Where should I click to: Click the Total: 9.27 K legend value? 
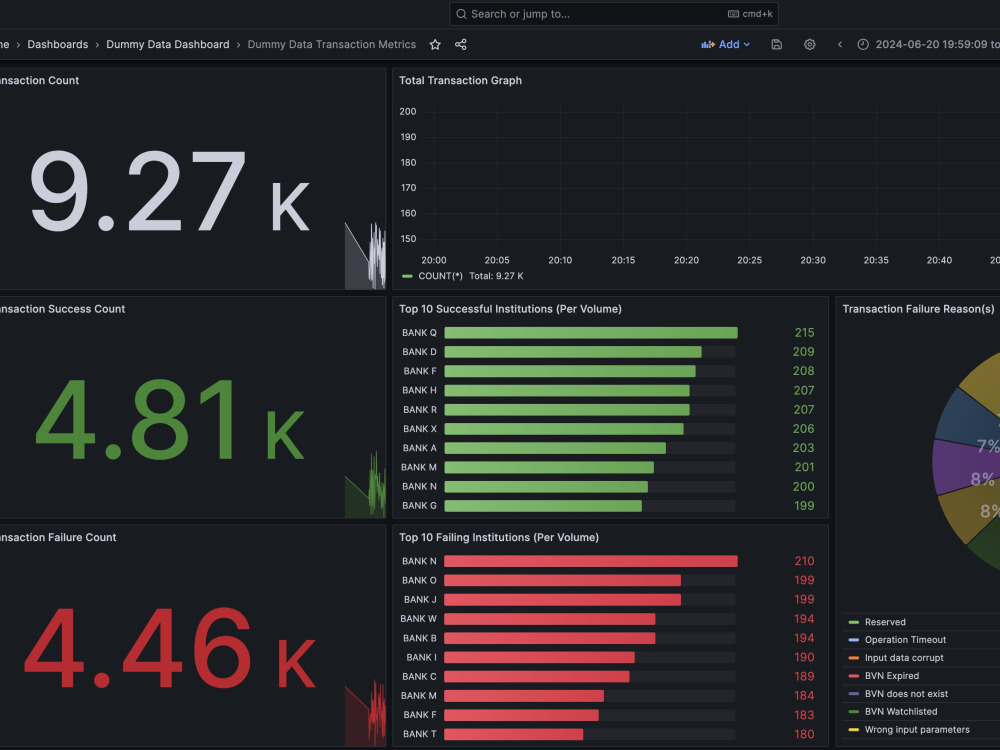coord(496,276)
